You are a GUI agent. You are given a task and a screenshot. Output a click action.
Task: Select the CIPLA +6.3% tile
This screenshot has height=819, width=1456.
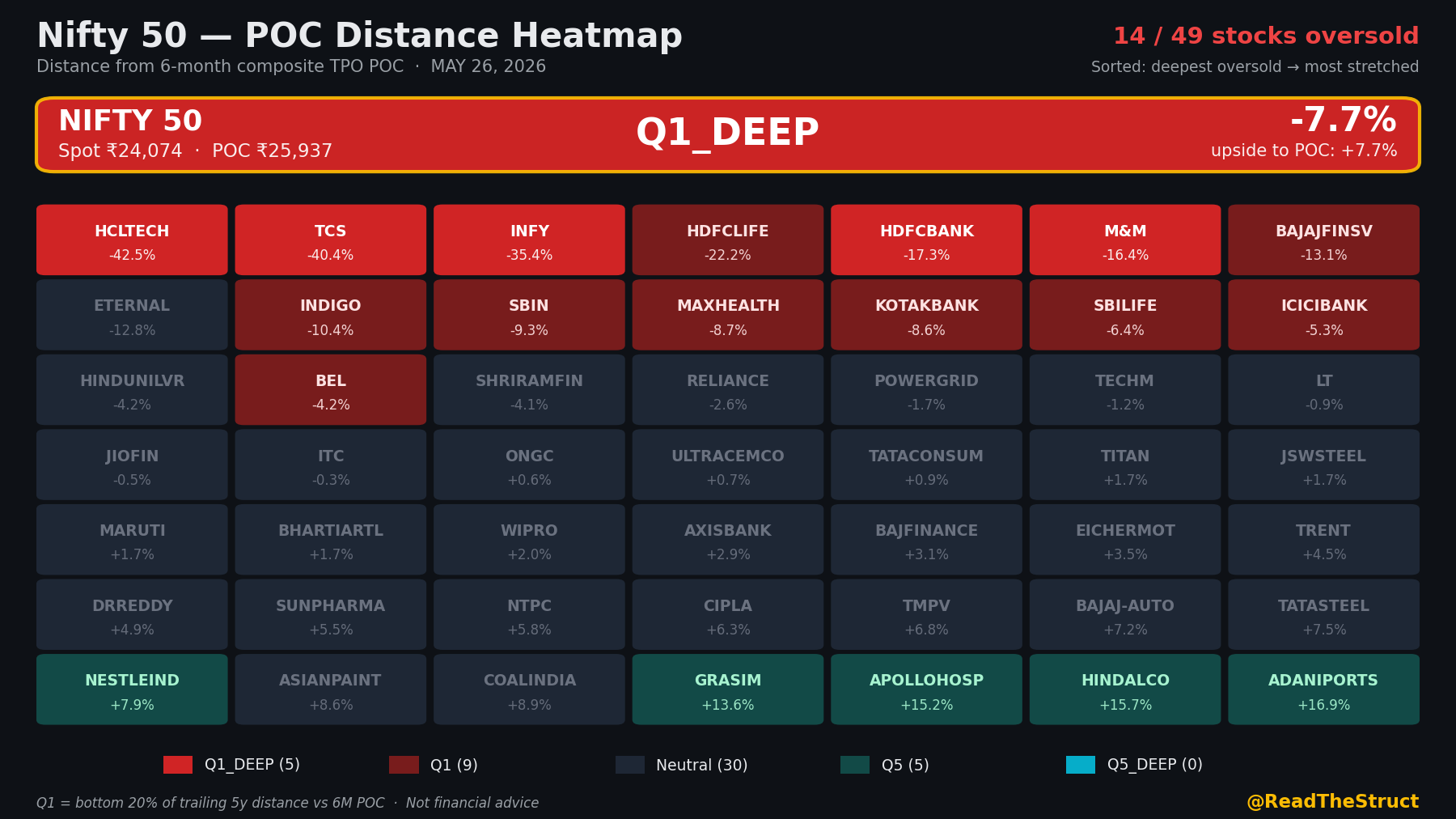(728, 614)
